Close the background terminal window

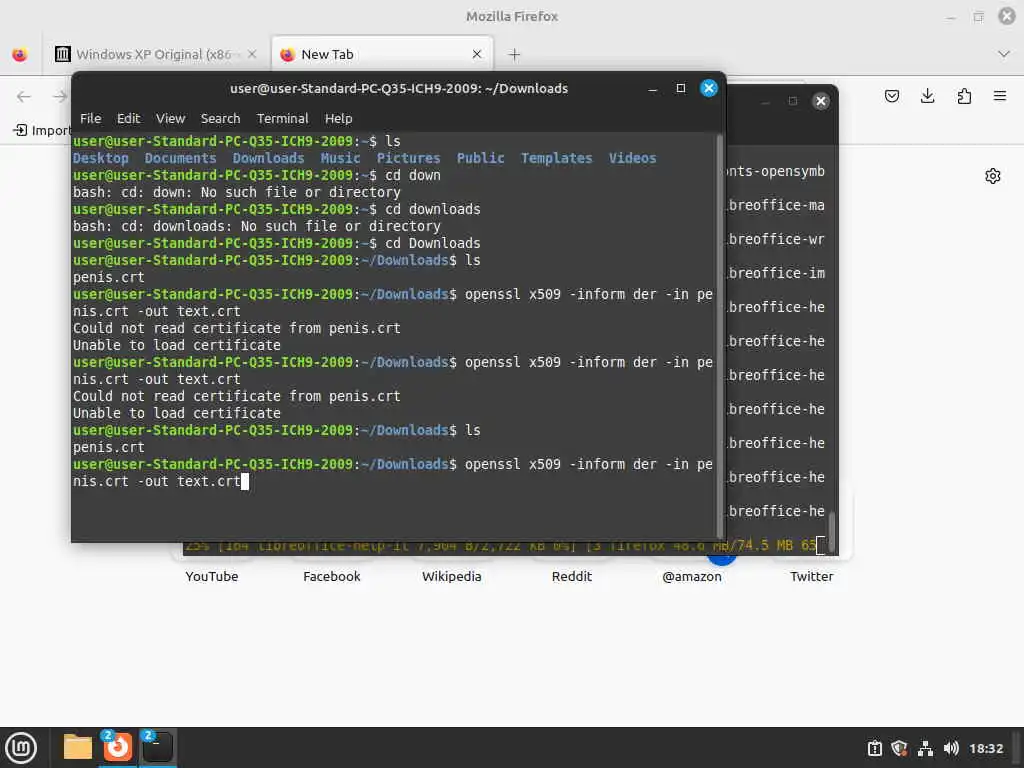coord(821,101)
